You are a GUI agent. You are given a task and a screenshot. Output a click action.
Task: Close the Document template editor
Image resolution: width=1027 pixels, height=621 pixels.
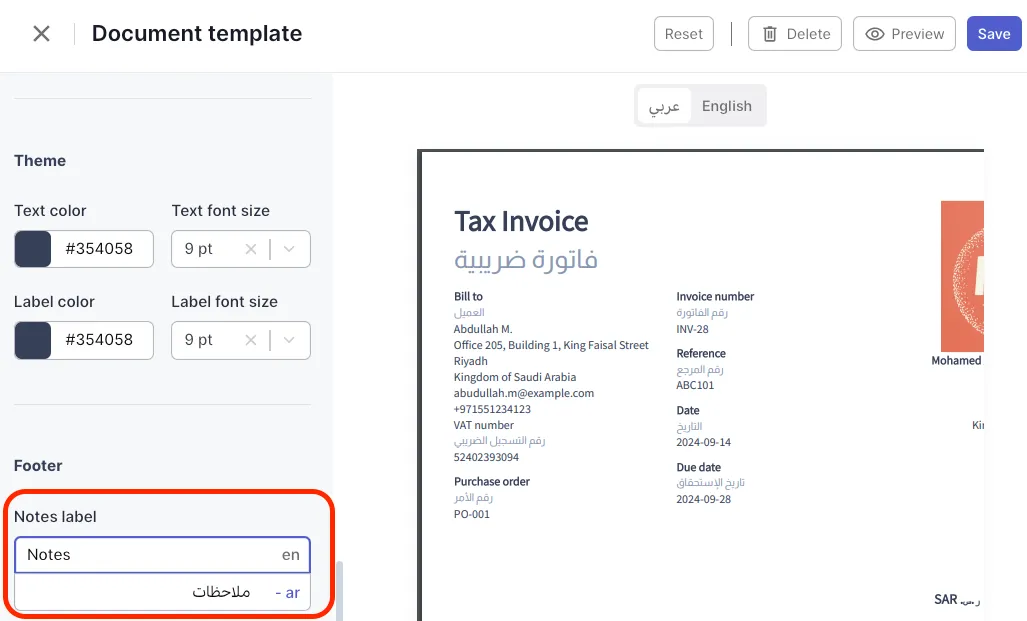coord(41,34)
